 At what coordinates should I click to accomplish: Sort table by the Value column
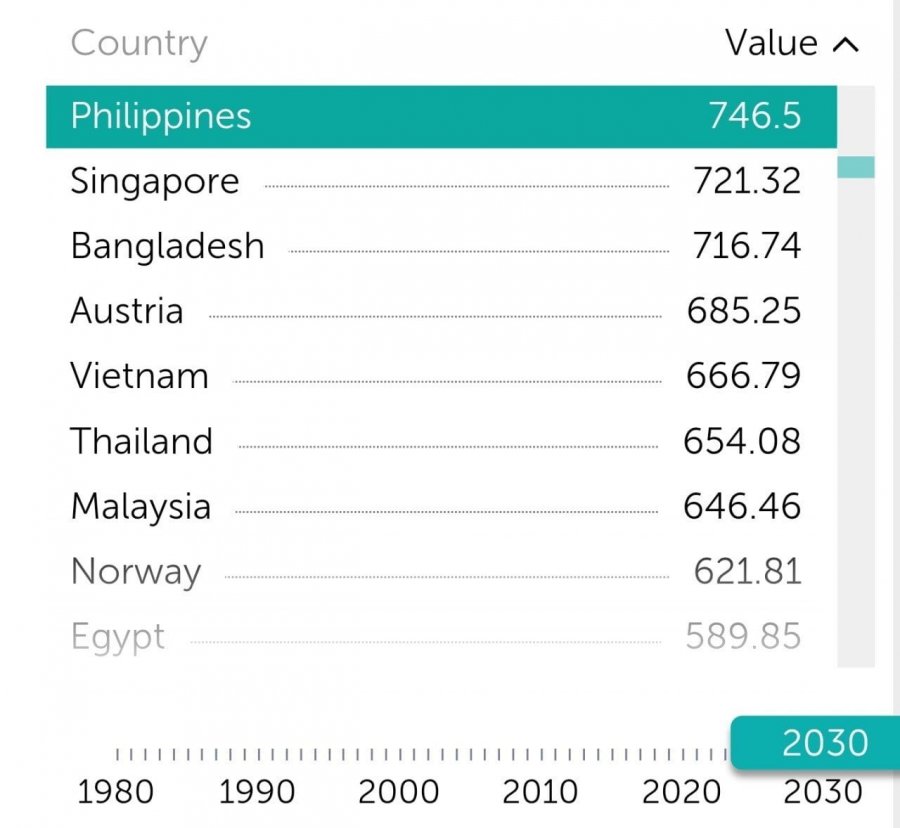tap(771, 43)
